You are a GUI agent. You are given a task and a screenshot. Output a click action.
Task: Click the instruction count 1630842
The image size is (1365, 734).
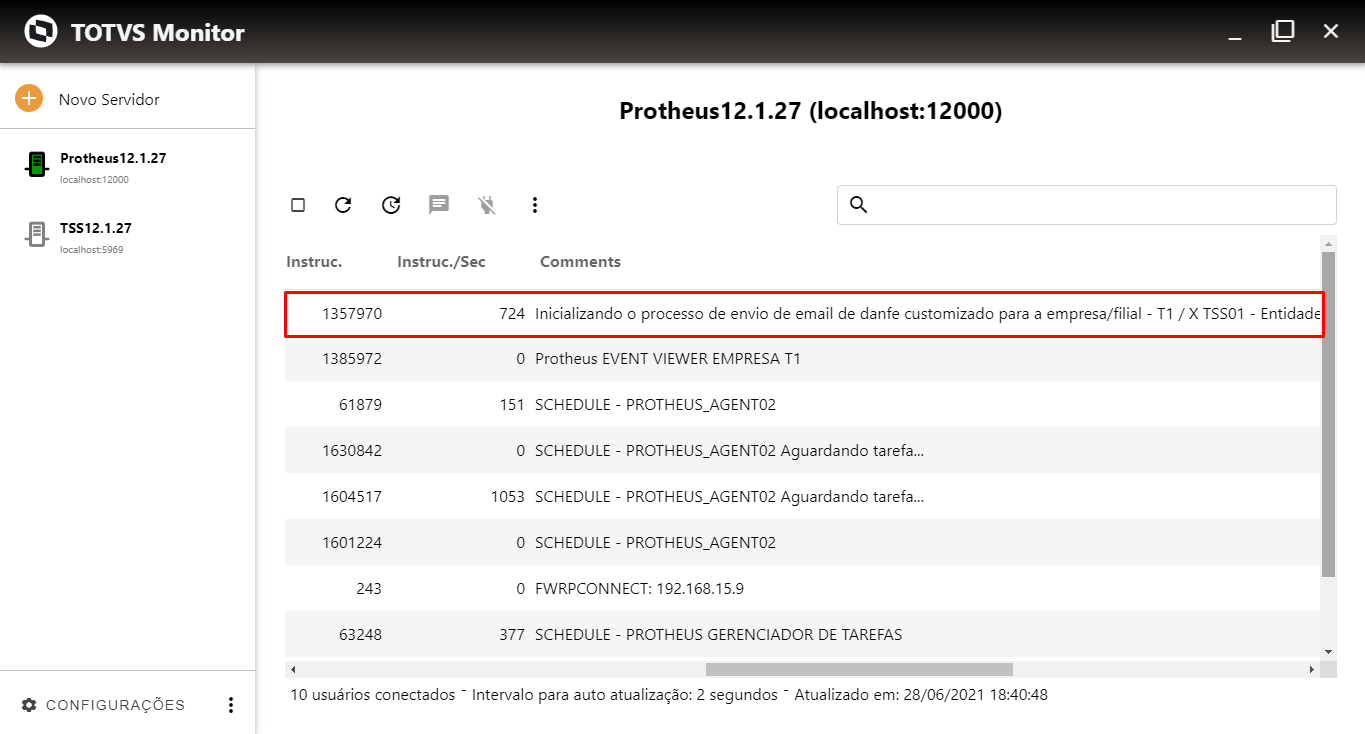click(352, 451)
